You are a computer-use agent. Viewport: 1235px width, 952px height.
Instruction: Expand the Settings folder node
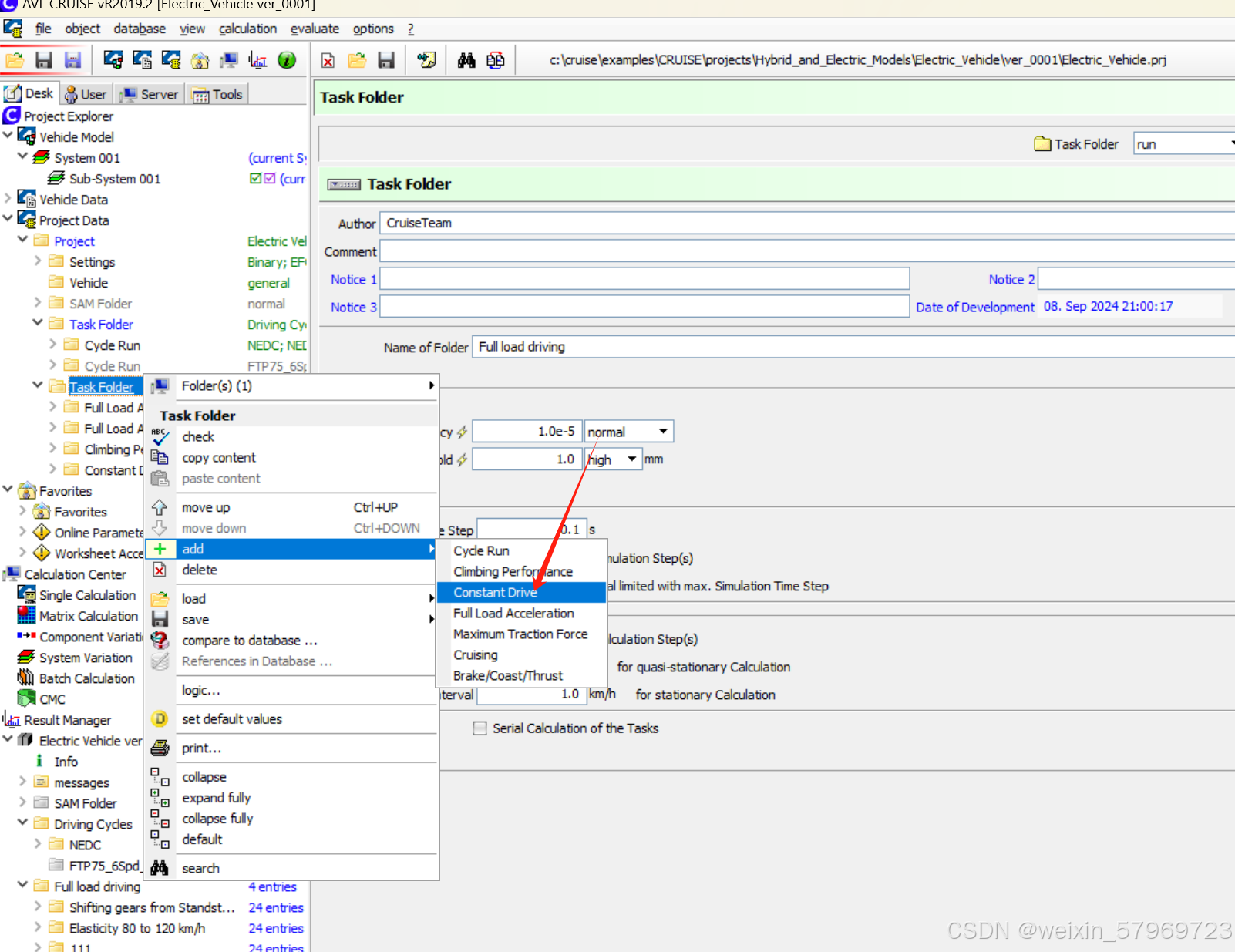[38, 261]
